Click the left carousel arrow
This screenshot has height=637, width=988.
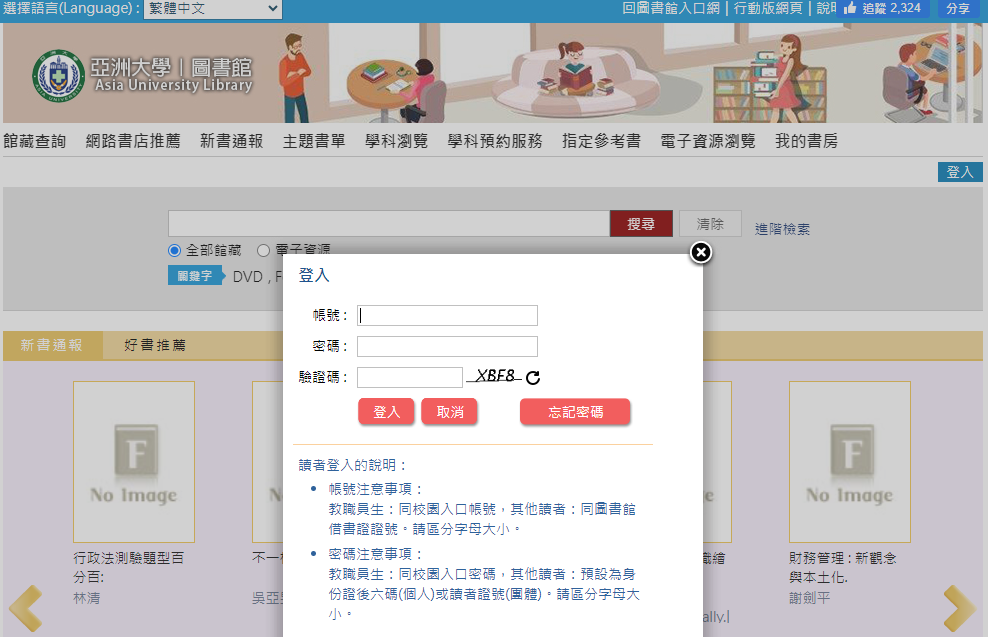click(x=25, y=607)
